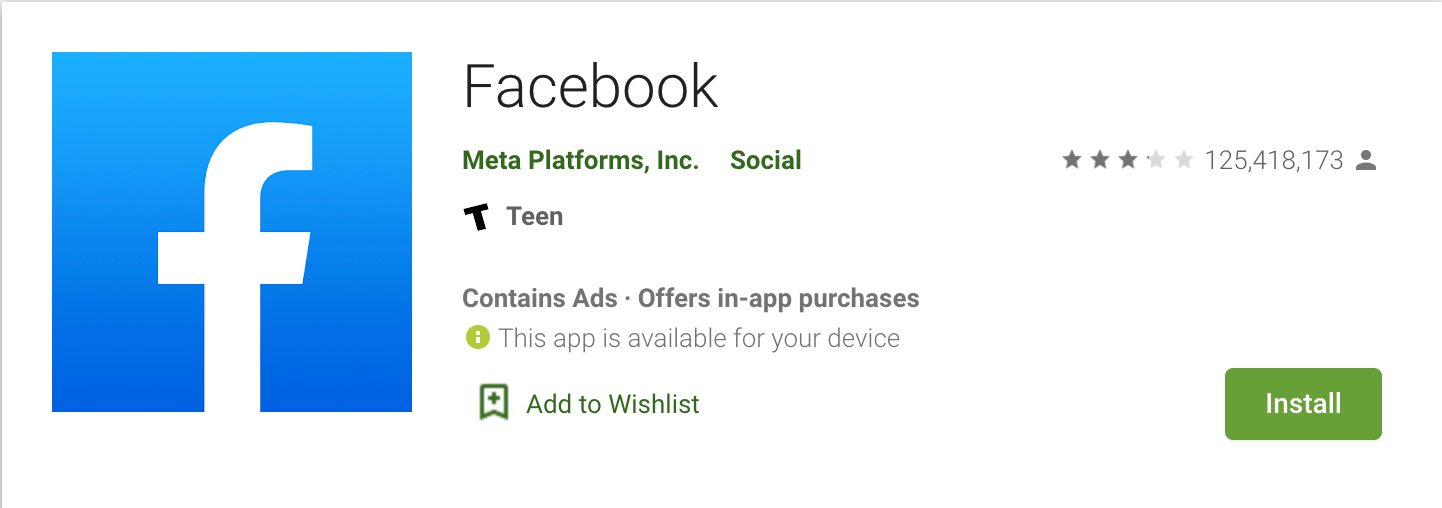Click the second rating star
This screenshot has width=1442, height=508.
pos(1100,160)
